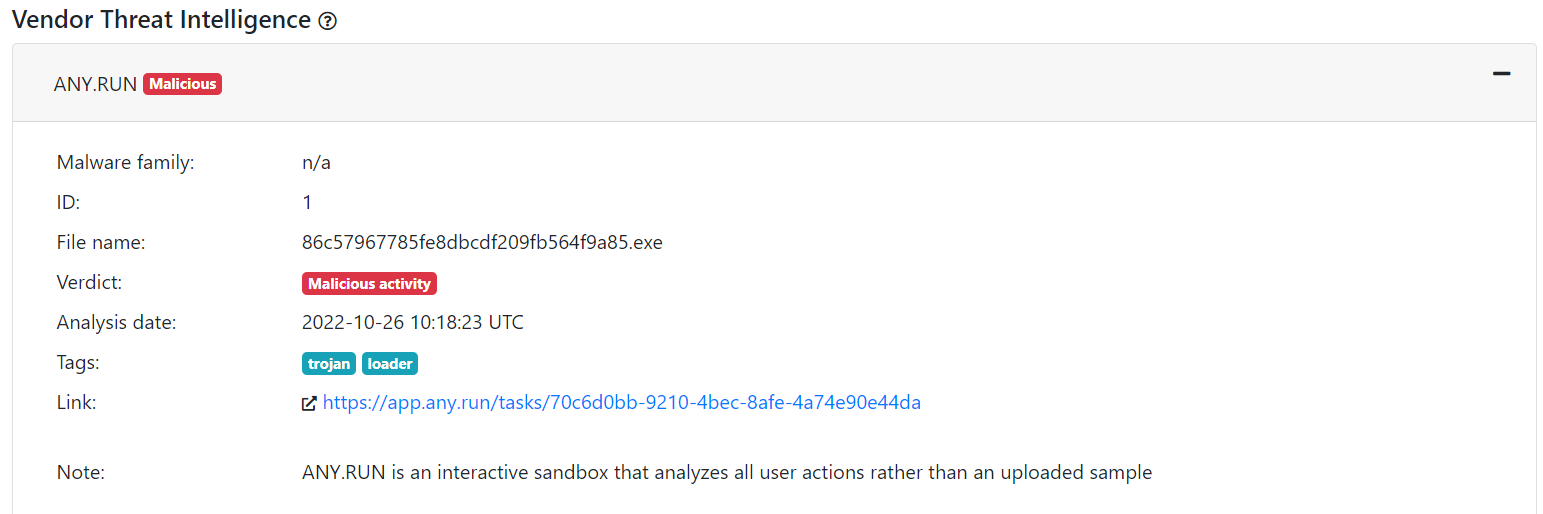1543x514 pixels.
Task: Click the Malware family label
Action: pos(126,163)
